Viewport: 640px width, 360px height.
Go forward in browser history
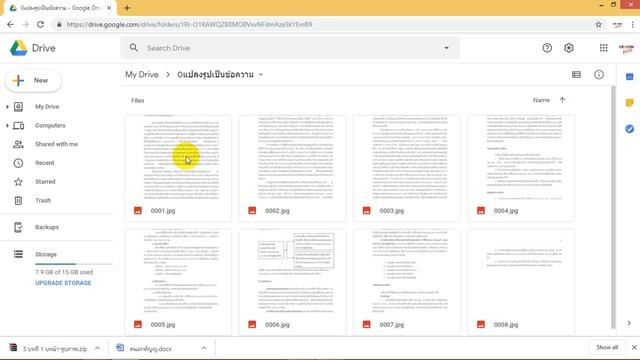[25, 24]
